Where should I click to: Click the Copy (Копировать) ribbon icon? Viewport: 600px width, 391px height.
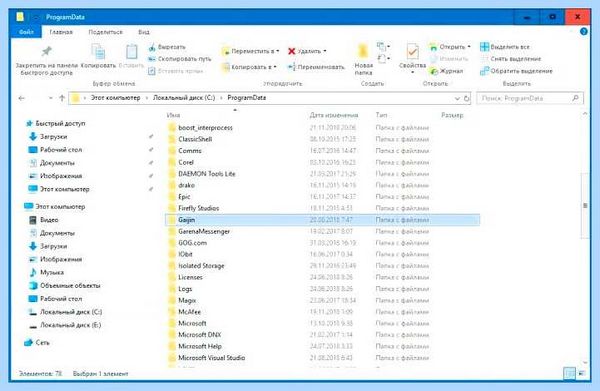click(x=98, y=52)
